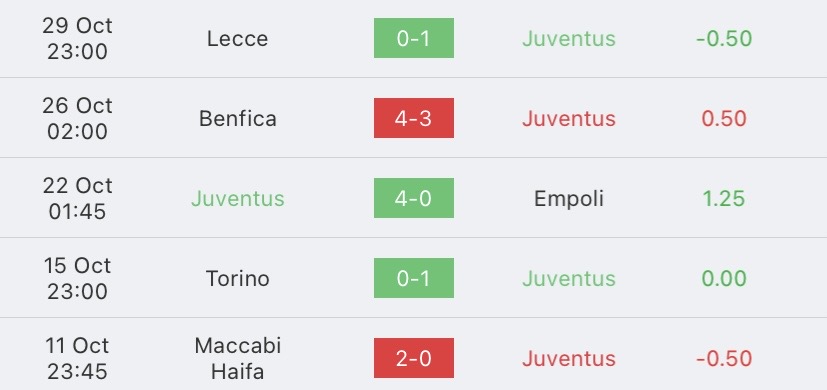Viewport: 827px width, 390px height.
Task: Open the Lecce 0-1 score badge
Action: (414, 38)
